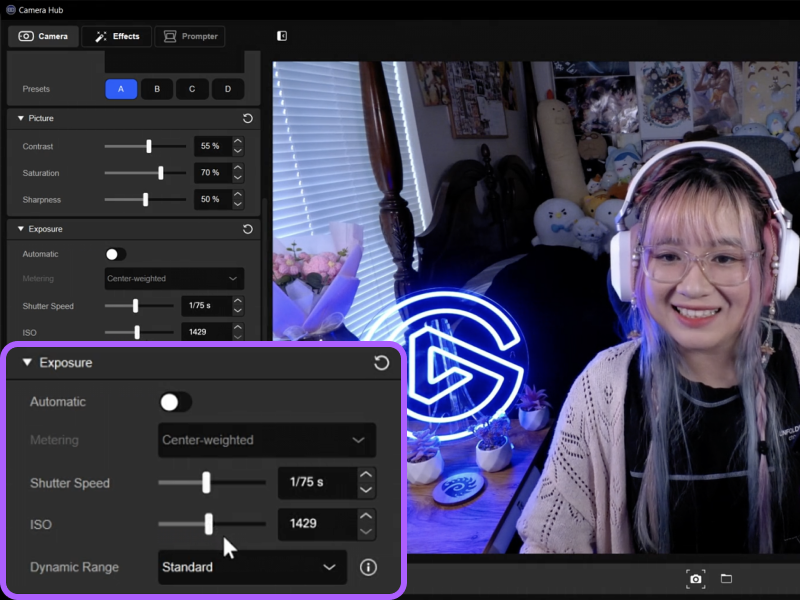Open the Dynamic Range dropdown set to Standard
The width and height of the screenshot is (800, 600).
[252, 567]
